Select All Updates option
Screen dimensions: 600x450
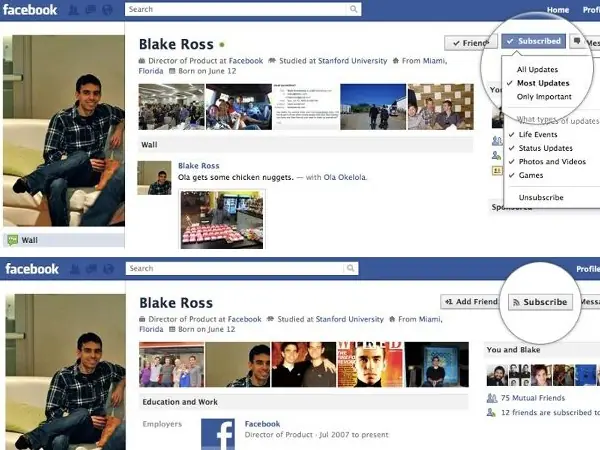537,70
